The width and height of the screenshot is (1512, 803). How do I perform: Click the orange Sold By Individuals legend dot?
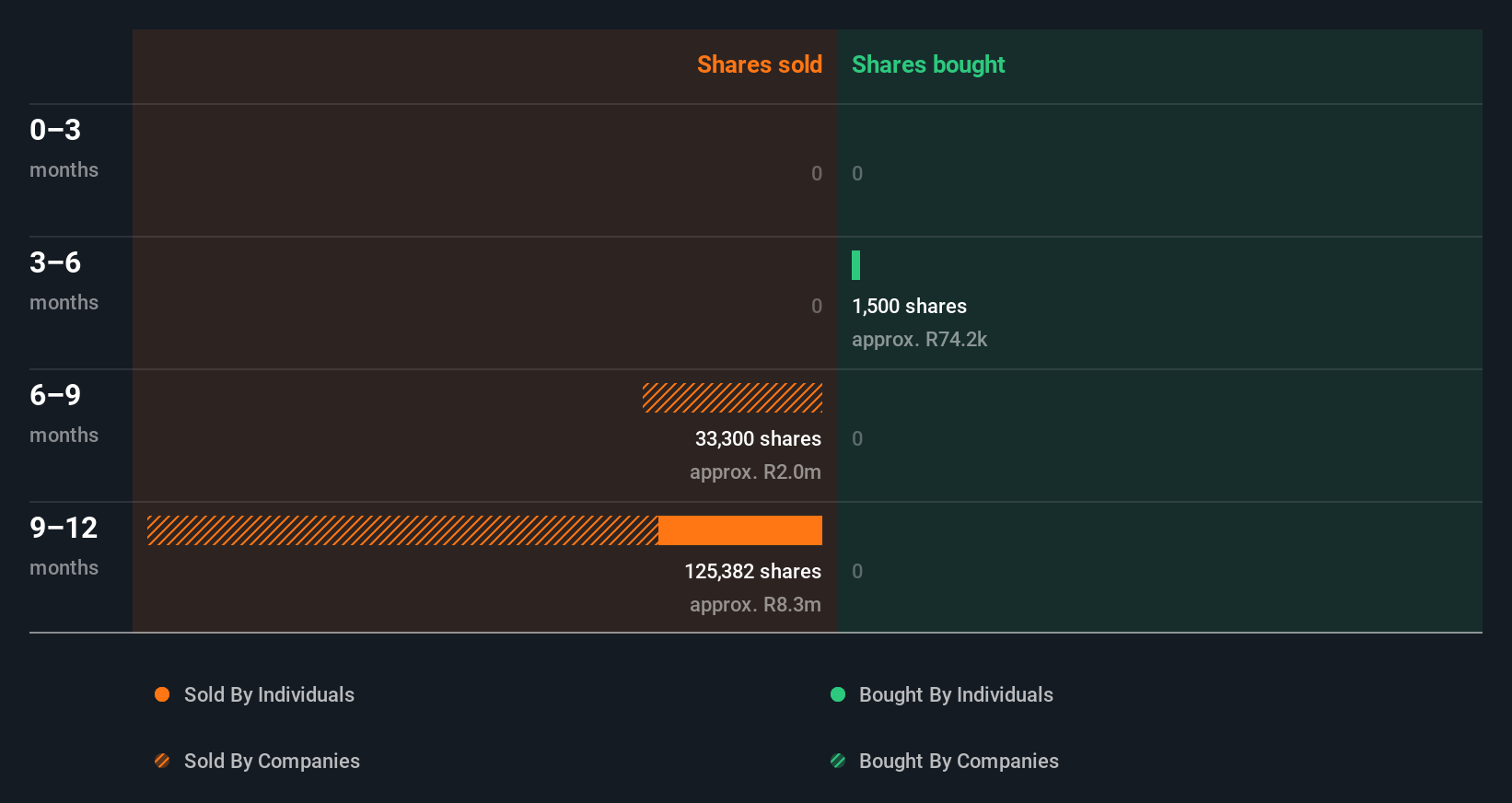click(162, 694)
